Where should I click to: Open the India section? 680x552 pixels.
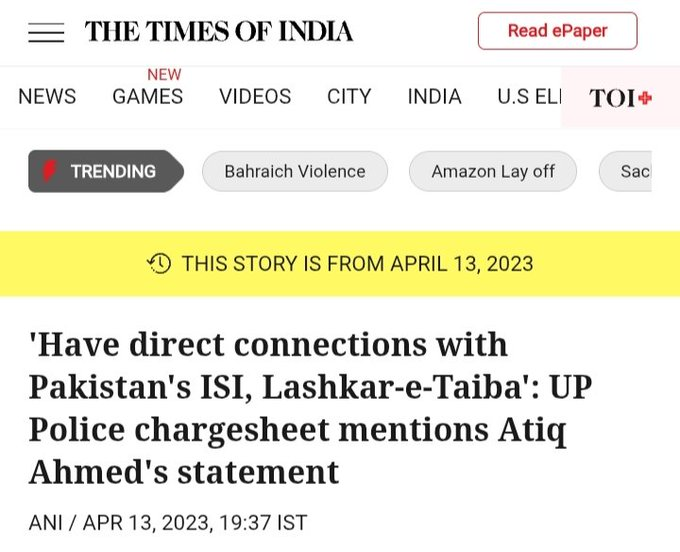pyautogui.click(x=435, y=96)
